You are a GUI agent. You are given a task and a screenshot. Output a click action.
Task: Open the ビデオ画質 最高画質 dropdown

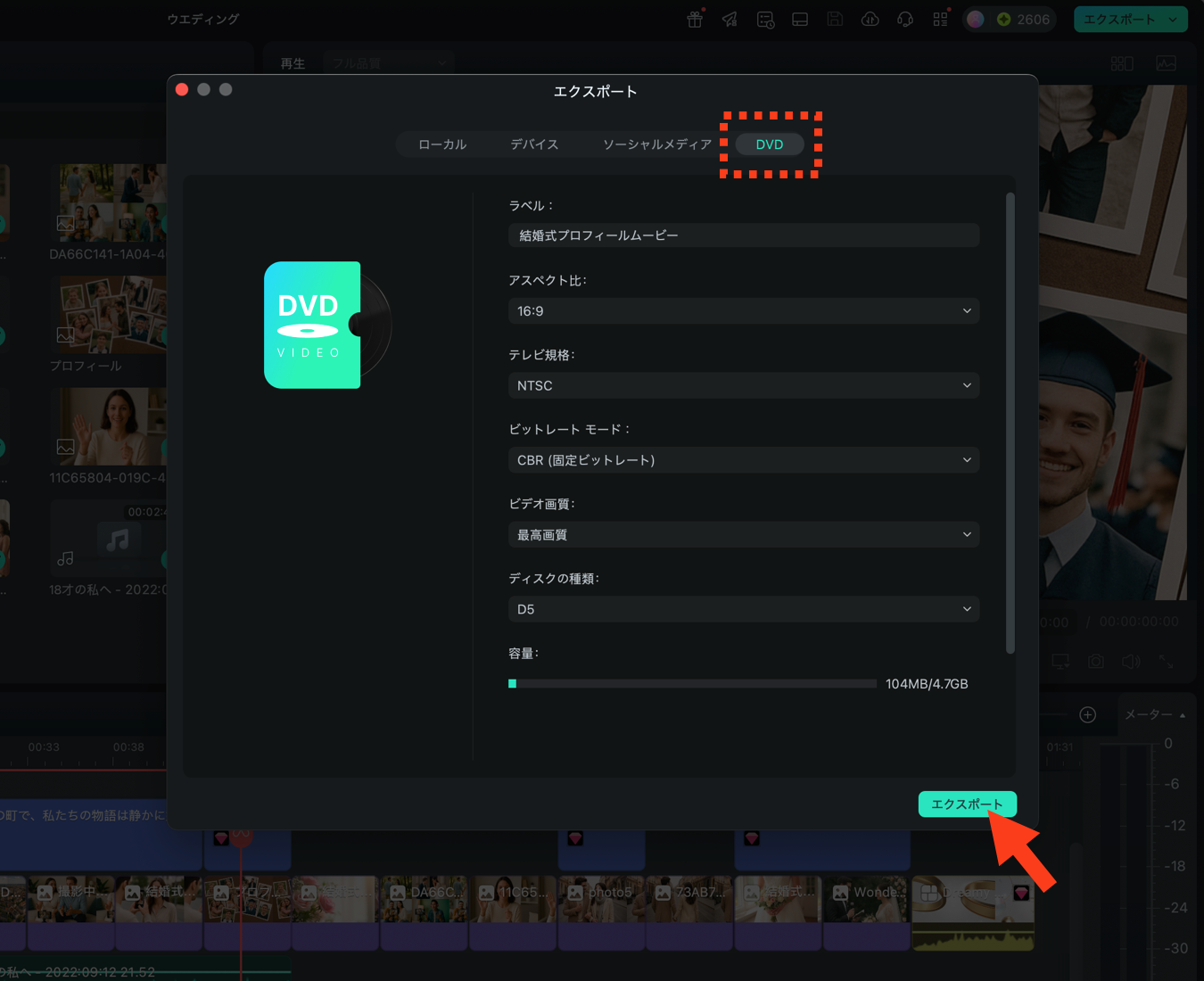point(744,535)
